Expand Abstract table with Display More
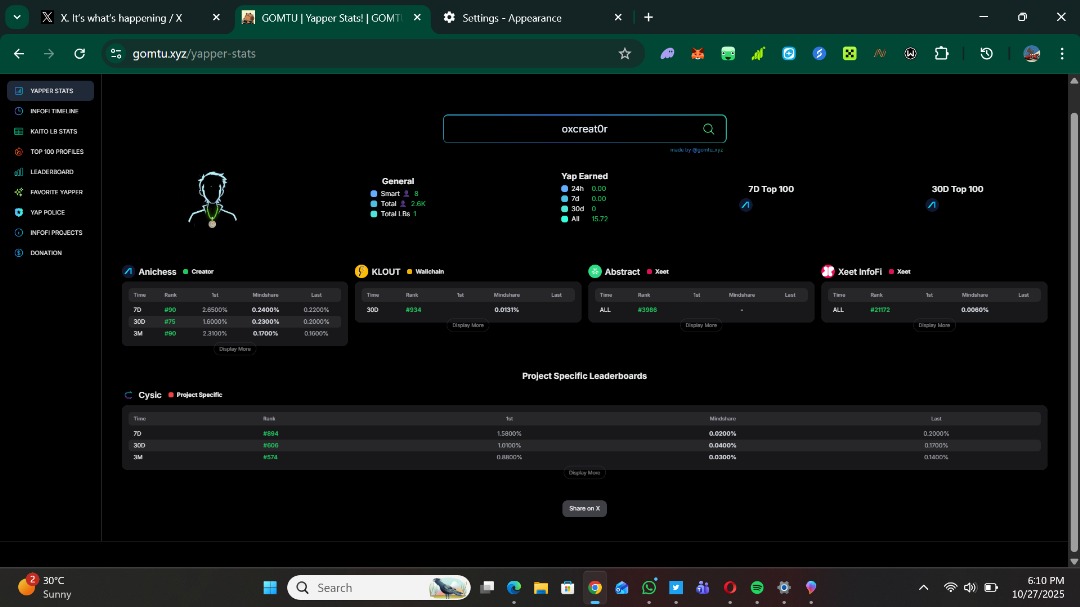 pyautogui.click(x=701, y=325)
